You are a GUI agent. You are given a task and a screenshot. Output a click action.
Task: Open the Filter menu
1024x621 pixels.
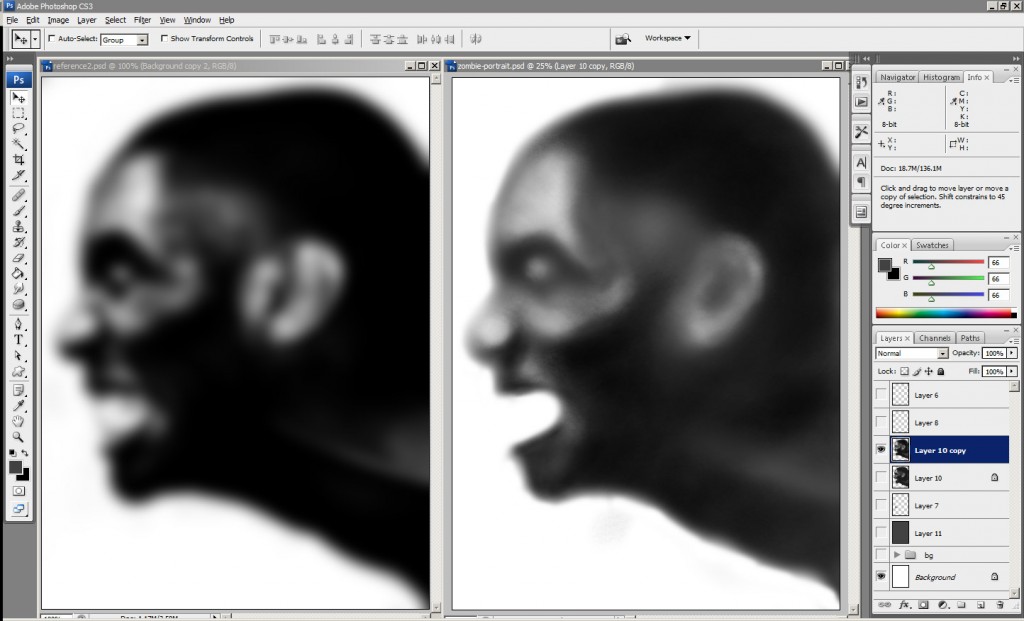coord(142,20)
